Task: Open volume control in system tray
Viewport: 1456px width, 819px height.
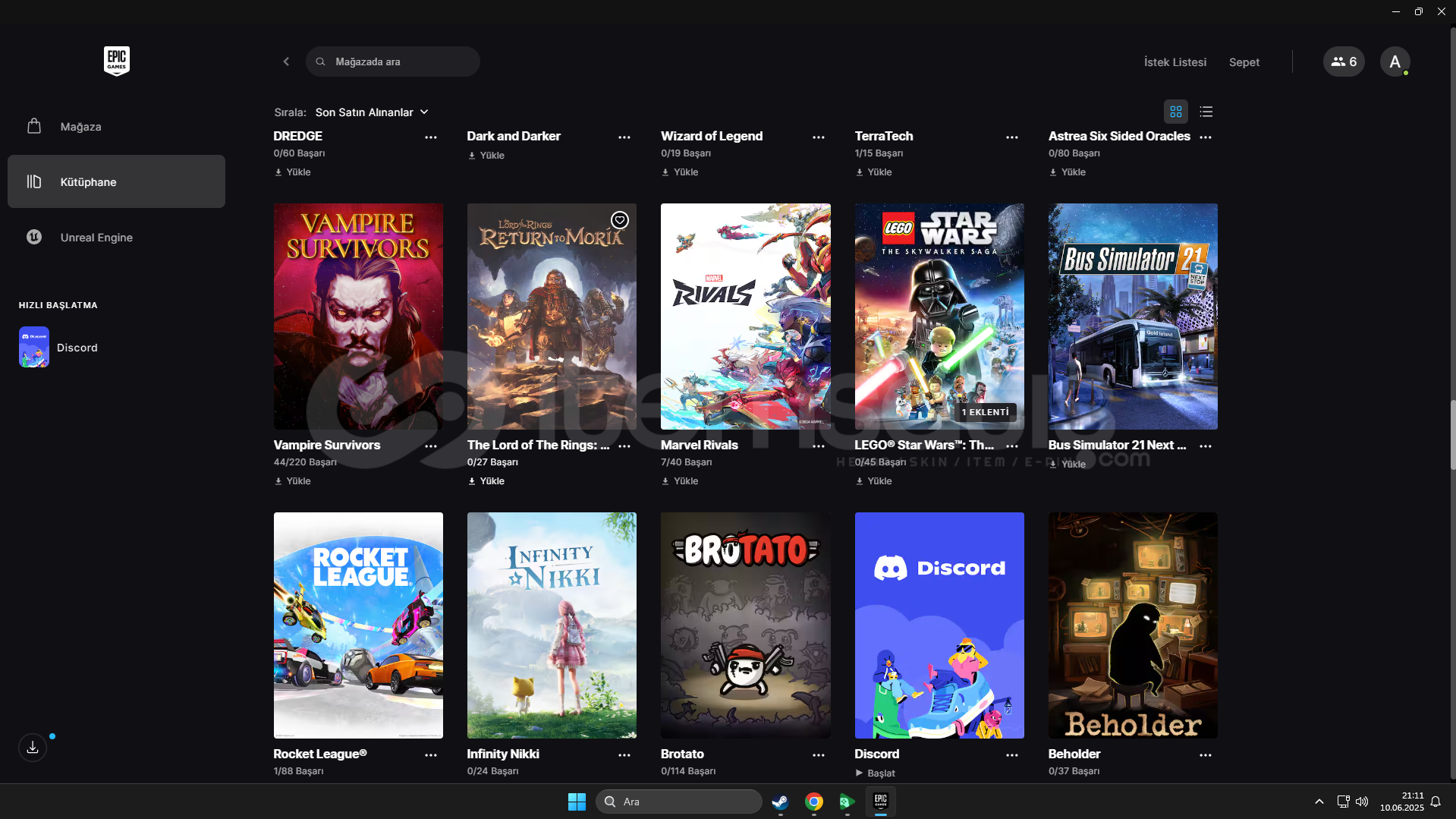Action: [1362, 802]
